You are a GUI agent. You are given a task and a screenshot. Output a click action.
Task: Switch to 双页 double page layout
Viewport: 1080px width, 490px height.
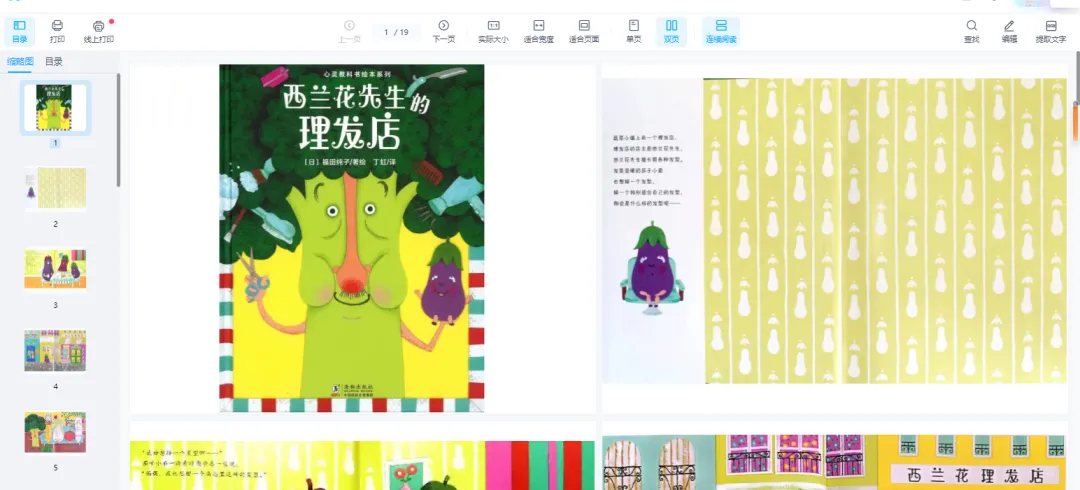coord(671,32)
